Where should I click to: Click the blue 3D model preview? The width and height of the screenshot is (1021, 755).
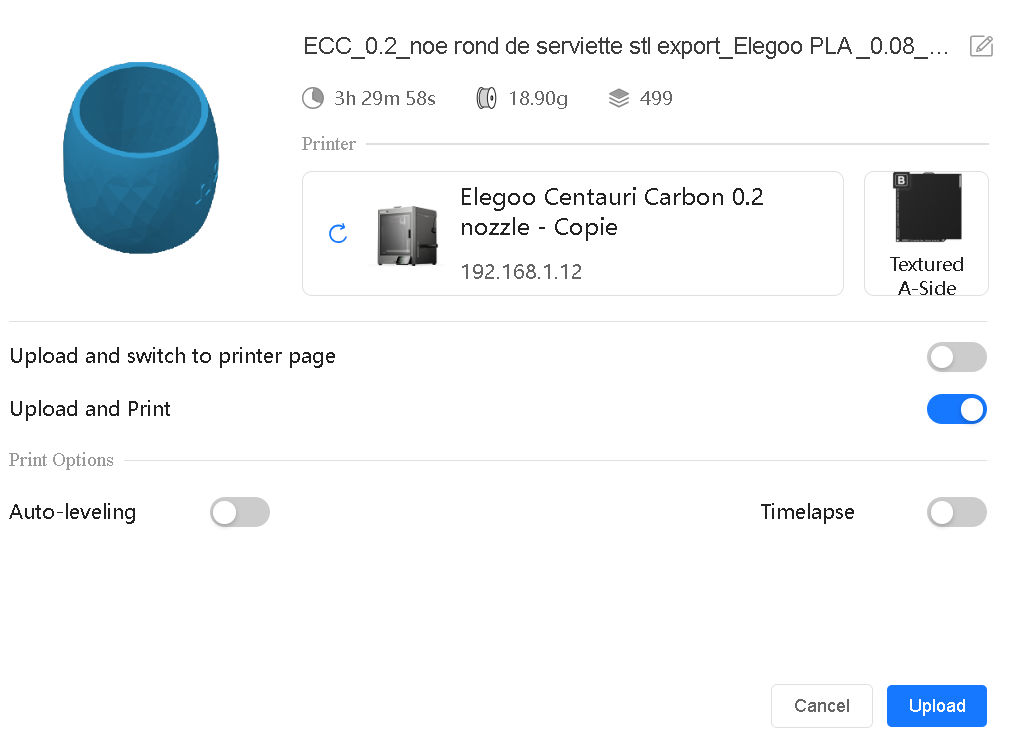tap(142, 158)
